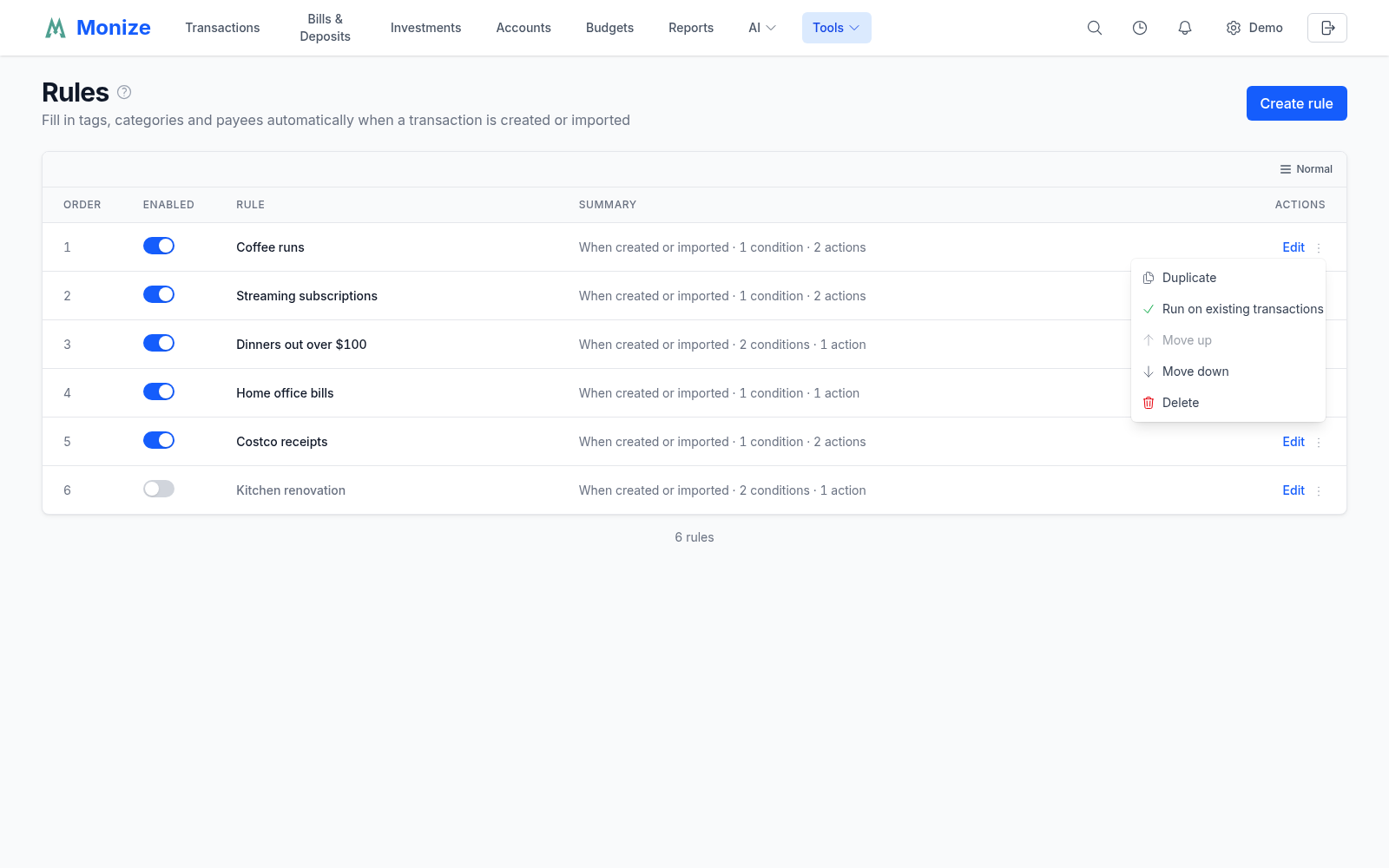Choose Duplicate from the context menu
1389x868 pixels.
pos(1228,278)
